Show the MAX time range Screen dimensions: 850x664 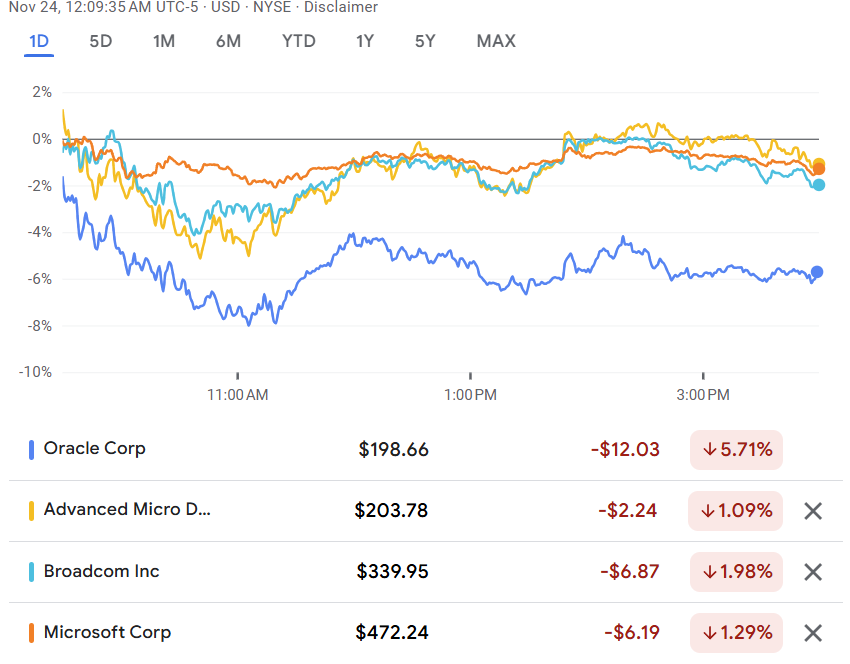click(496, 41)
